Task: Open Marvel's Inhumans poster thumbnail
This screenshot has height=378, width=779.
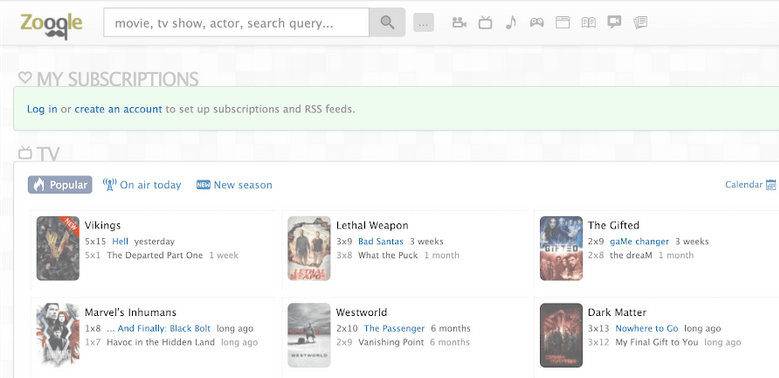Action: pyautogui.click(x=58, y=335)
